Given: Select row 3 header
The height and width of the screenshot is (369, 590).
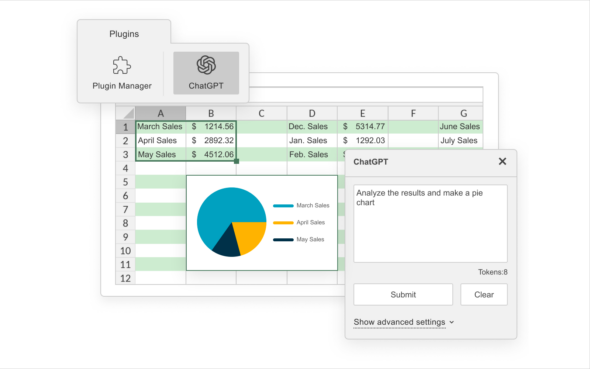Looking at the screenshot, I should pos(125,155).
